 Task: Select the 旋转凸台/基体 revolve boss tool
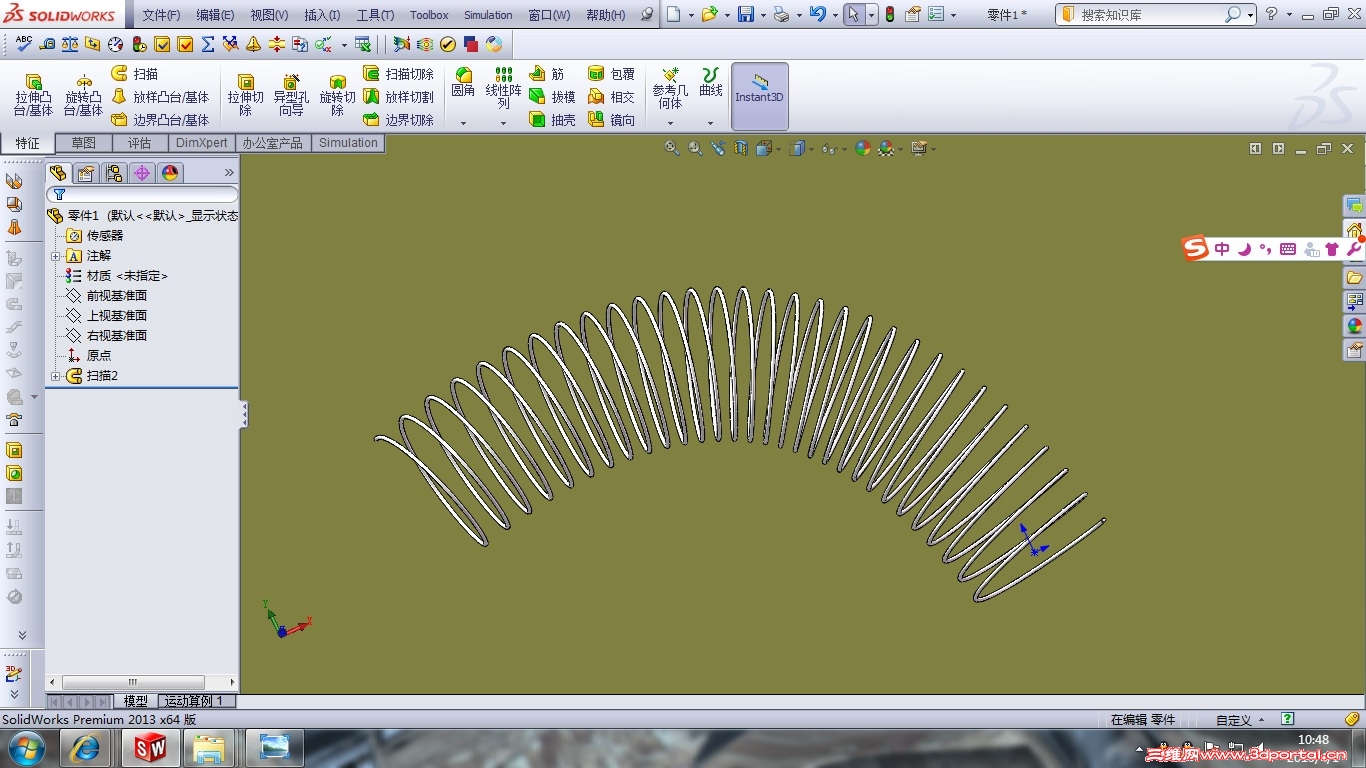click(x=83, y=96)
